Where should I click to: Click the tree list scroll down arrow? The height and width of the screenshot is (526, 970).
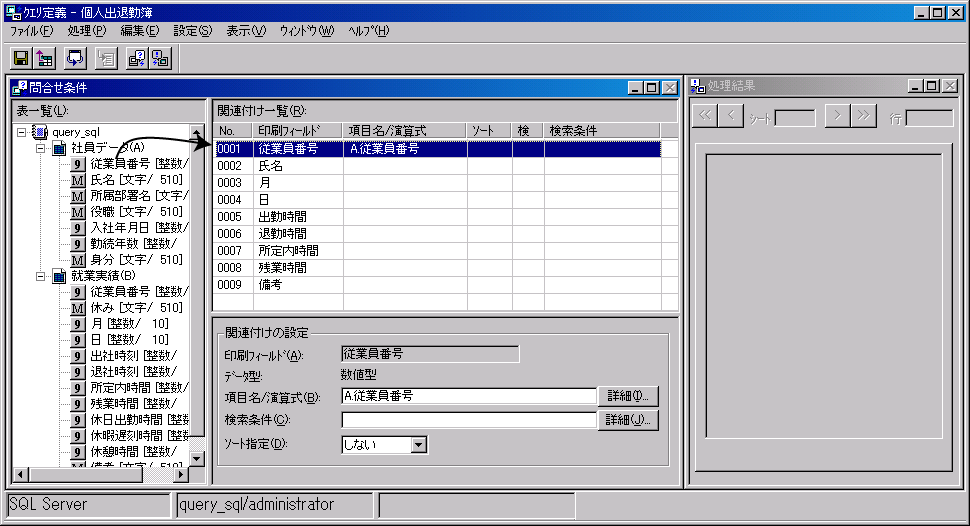[197, 458]
